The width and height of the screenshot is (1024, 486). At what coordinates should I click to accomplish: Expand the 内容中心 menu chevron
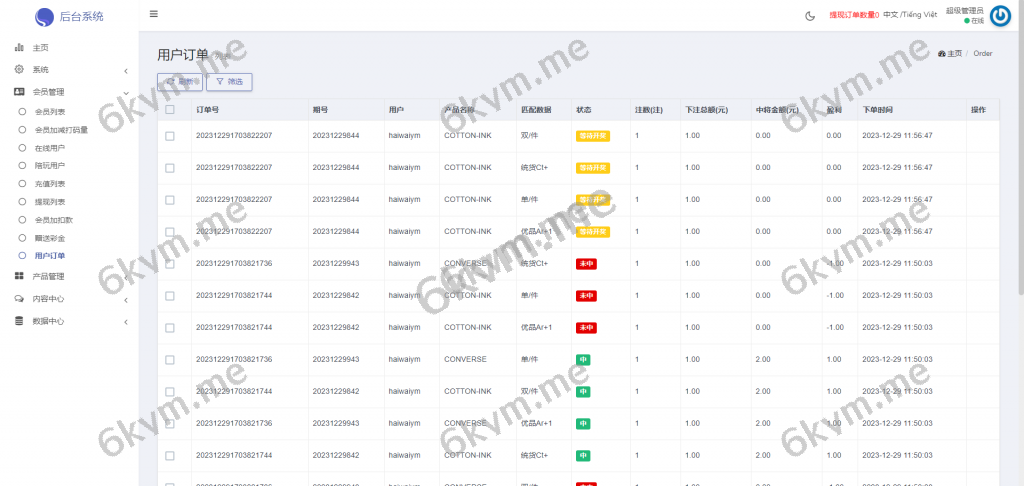click(125, 299)
